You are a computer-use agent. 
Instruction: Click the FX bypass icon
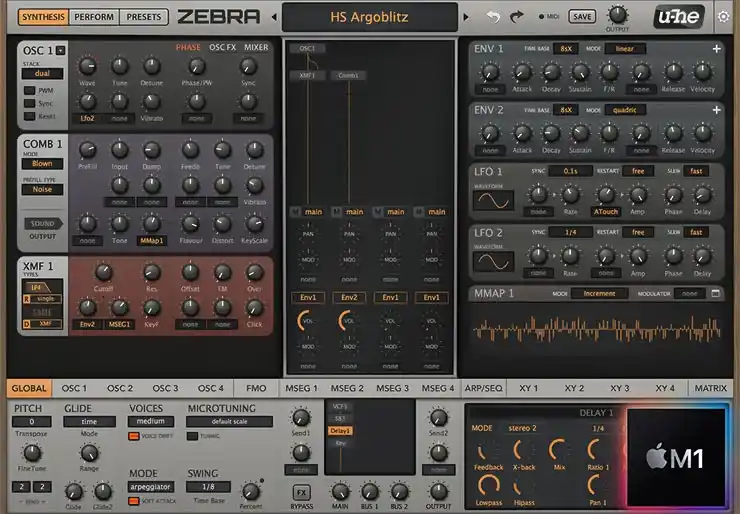(301, 493)
